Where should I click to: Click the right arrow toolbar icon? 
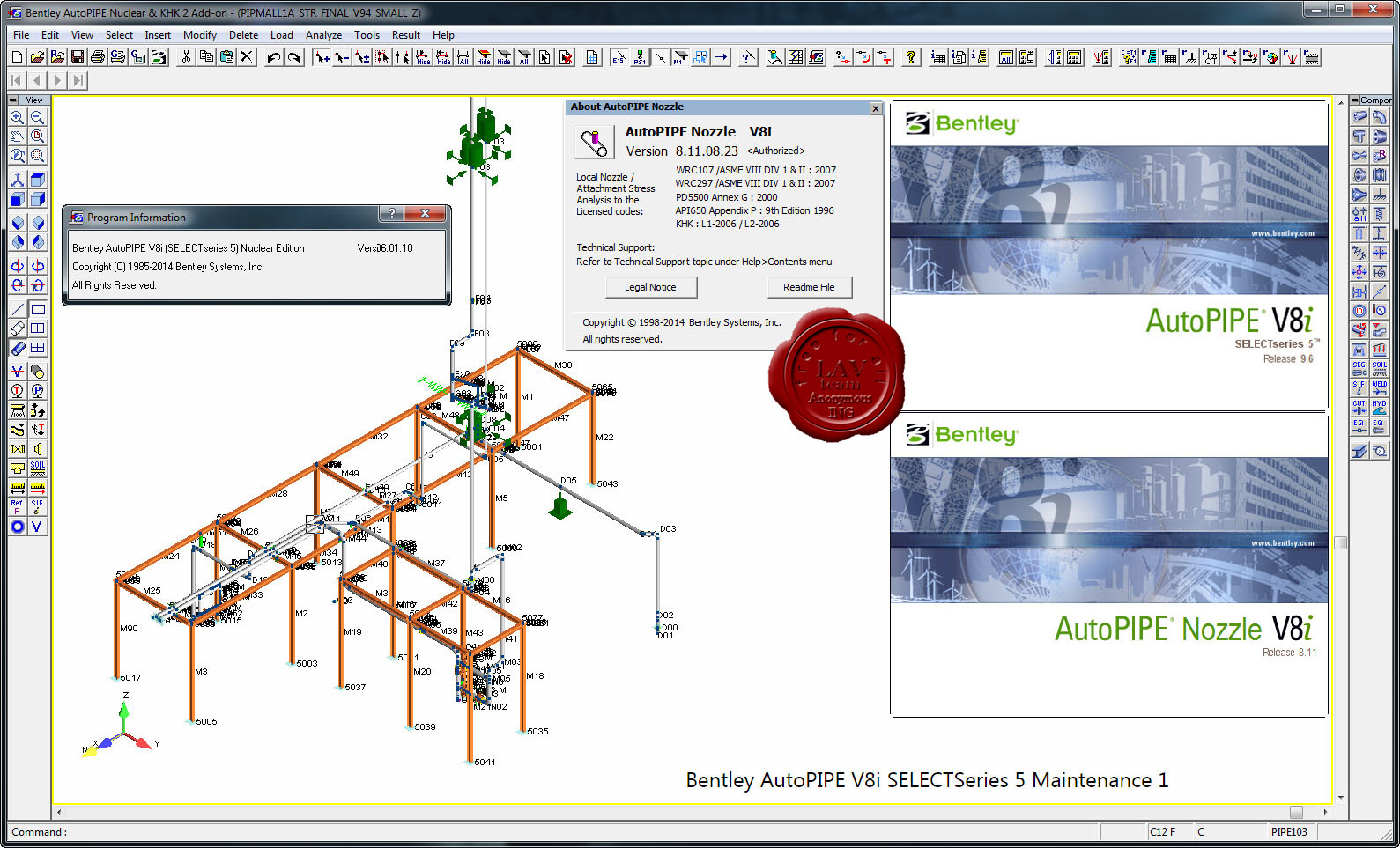721,57
